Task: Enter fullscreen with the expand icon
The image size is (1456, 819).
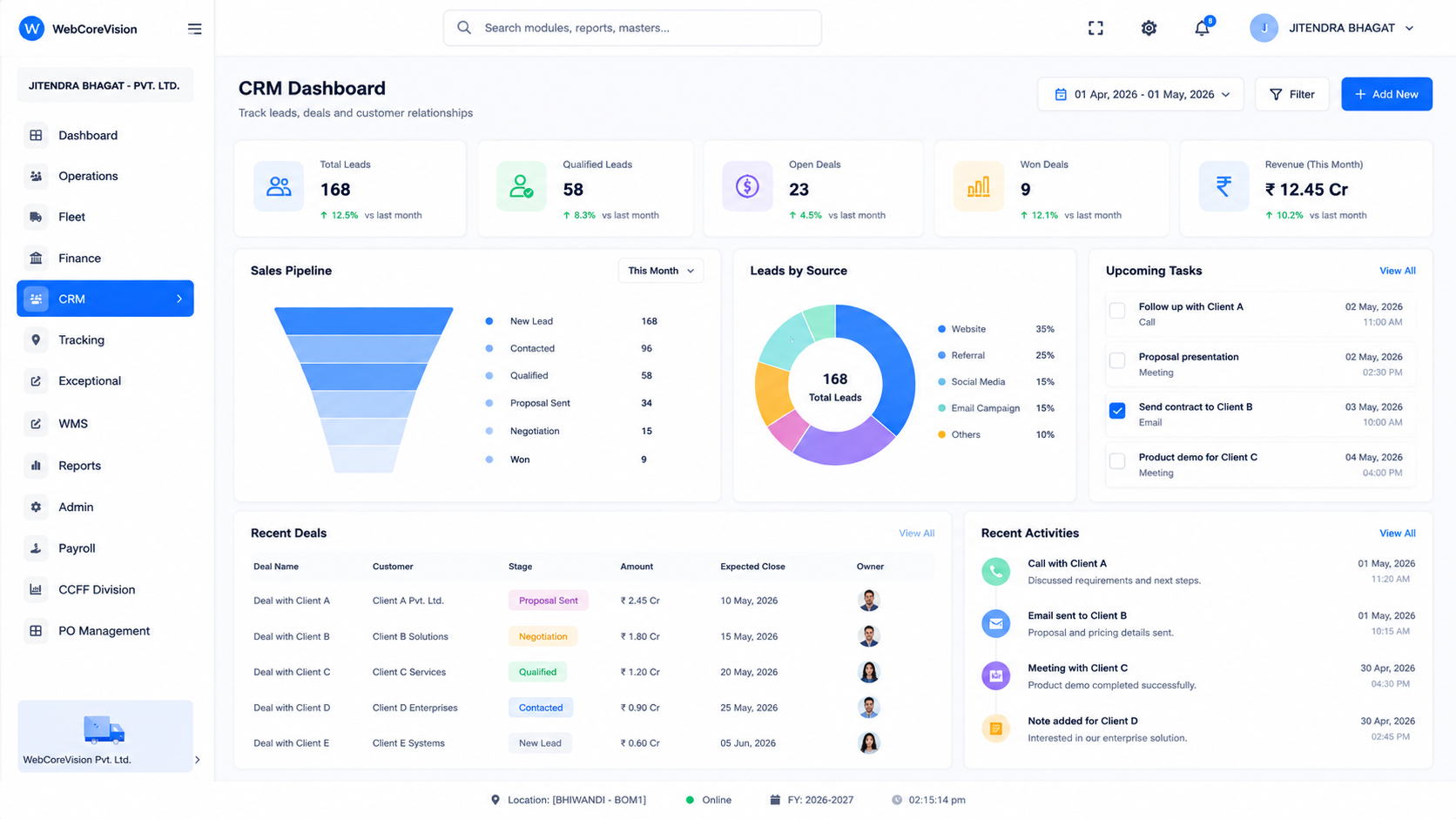Action: click(1095, 28)
